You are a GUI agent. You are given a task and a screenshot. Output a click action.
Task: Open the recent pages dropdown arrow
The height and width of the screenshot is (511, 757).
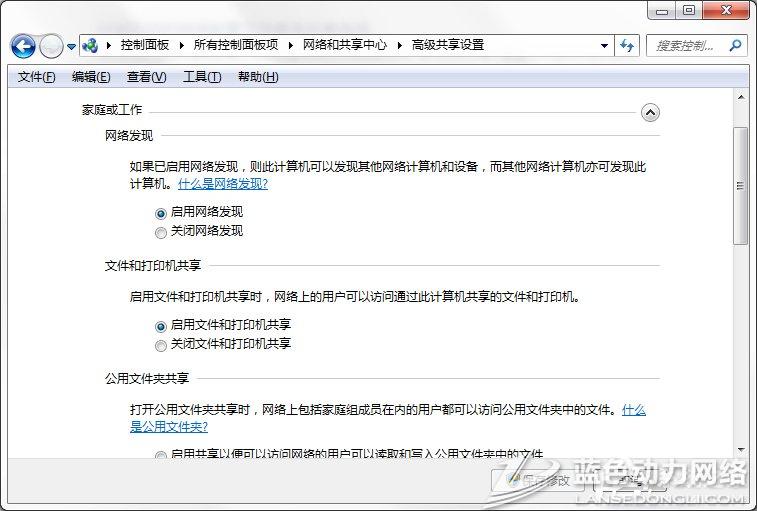(71, 46)
